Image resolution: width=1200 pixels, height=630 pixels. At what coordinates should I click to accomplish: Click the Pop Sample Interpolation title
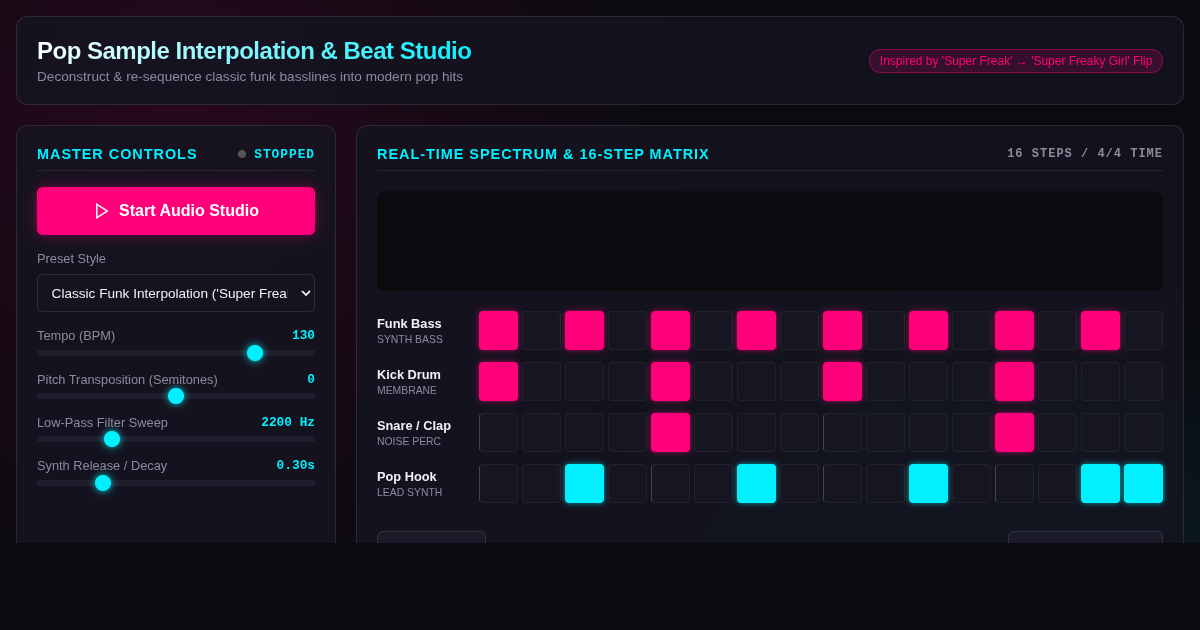pos(254,50)
